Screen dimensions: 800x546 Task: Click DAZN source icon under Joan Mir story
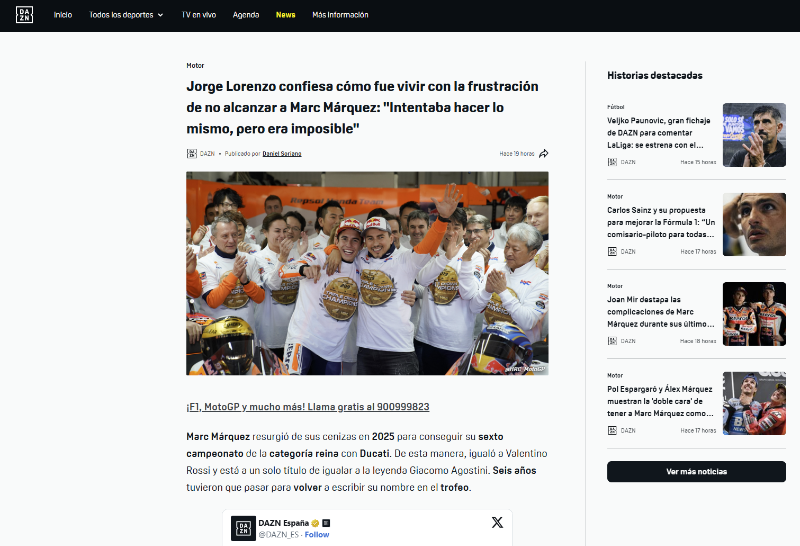[x=612, y=341]
